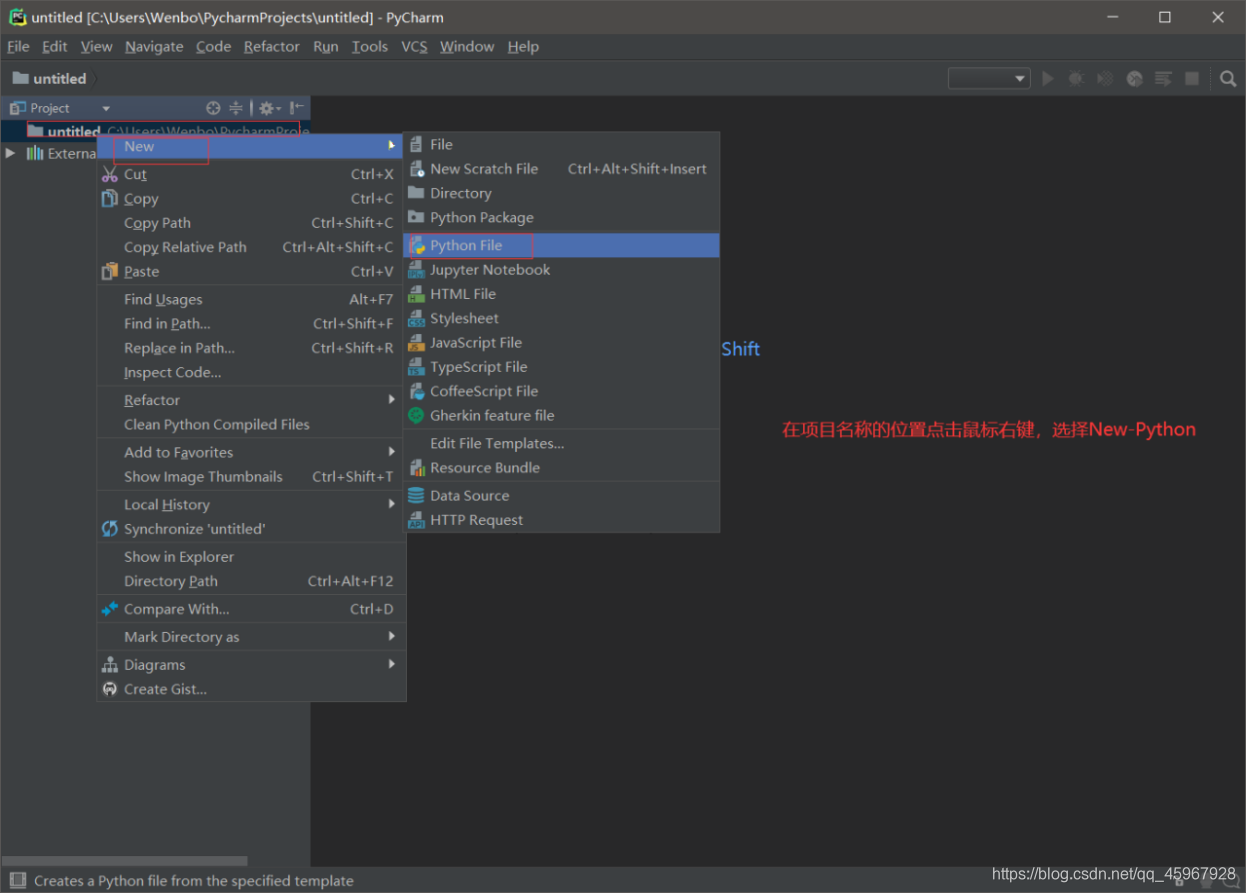
Task: Choose Copy Path from context menu
Action: coord(250,223)
